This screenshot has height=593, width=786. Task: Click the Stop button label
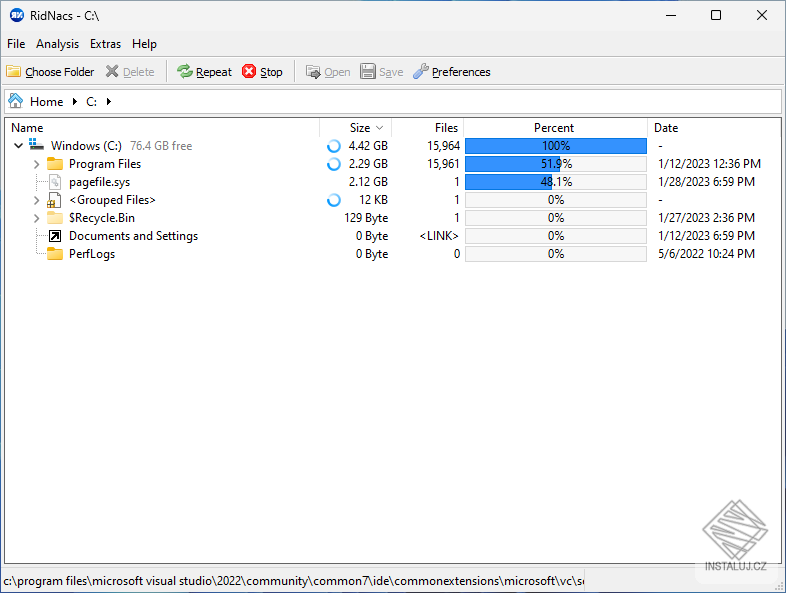271,72
